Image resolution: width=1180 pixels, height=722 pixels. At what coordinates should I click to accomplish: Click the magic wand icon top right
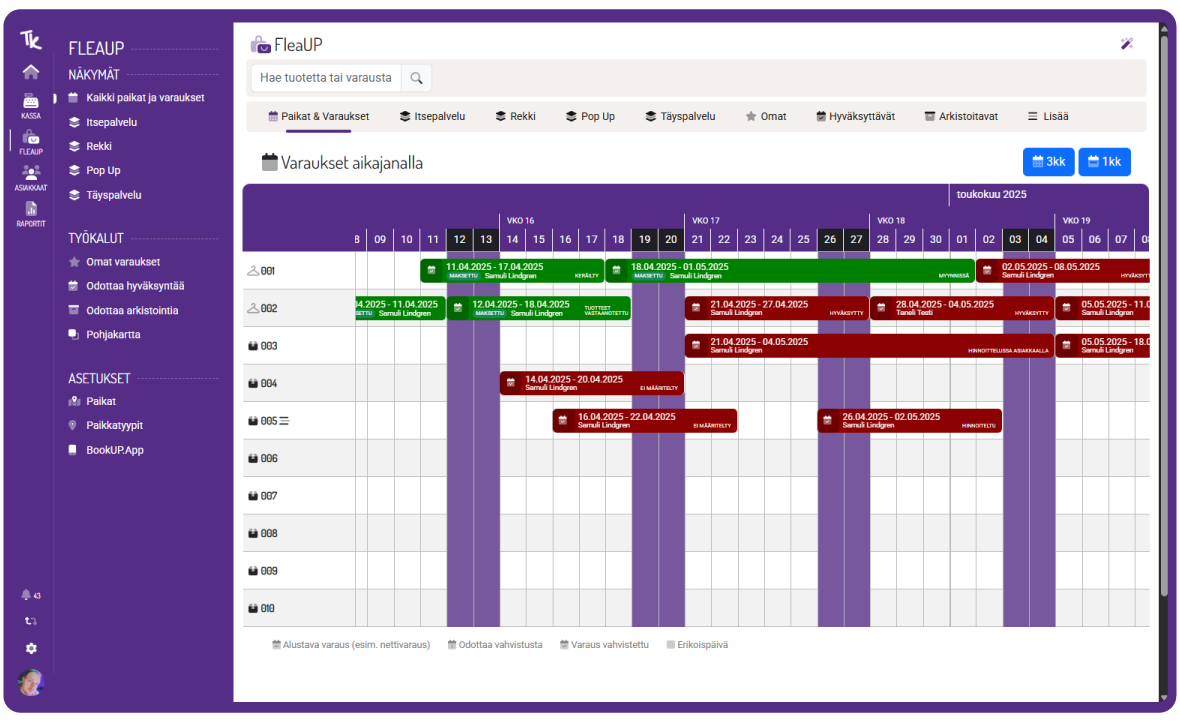tap(1127, 44)
